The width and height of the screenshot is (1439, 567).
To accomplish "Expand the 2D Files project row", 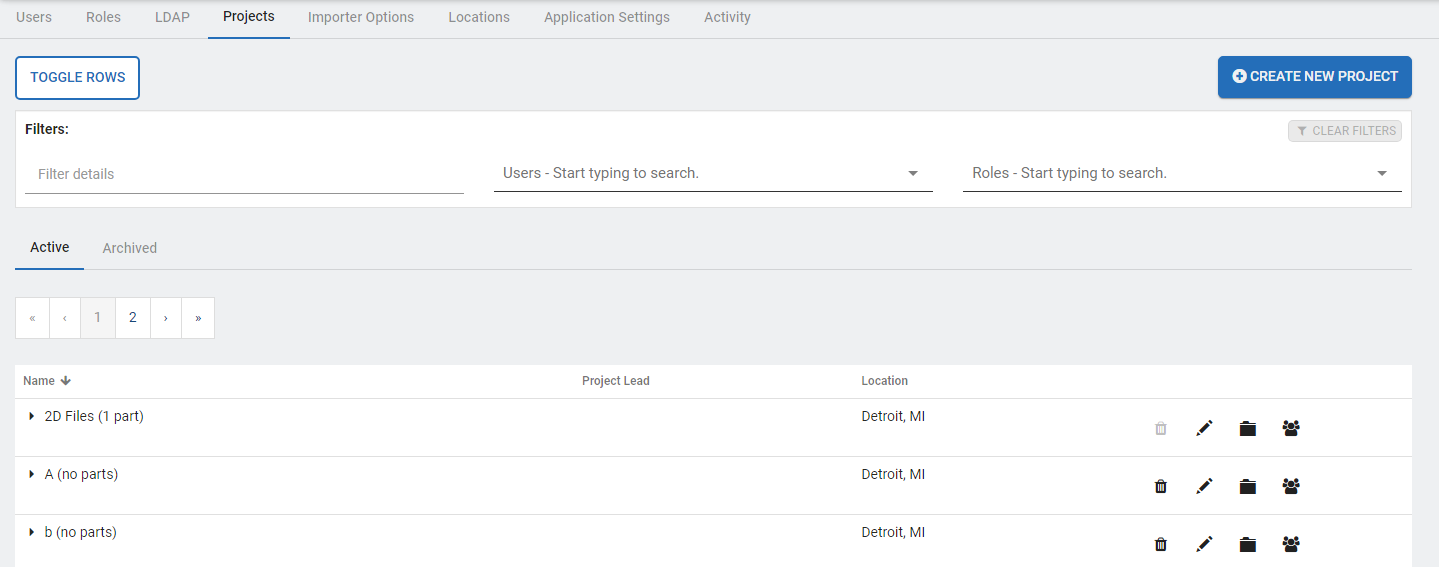I will tap(32, 417).
